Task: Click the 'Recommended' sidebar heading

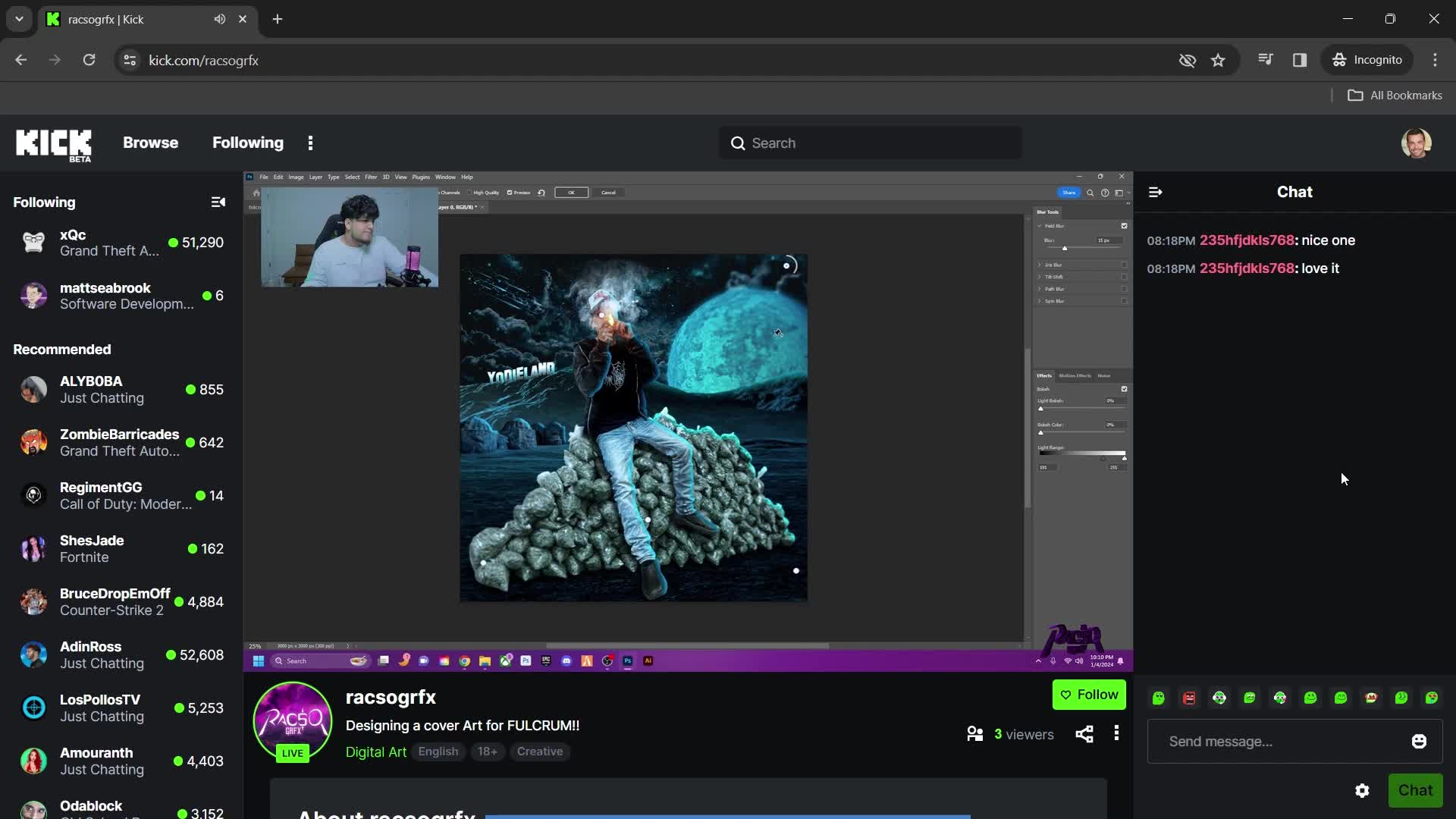Action: click(62, 350)
